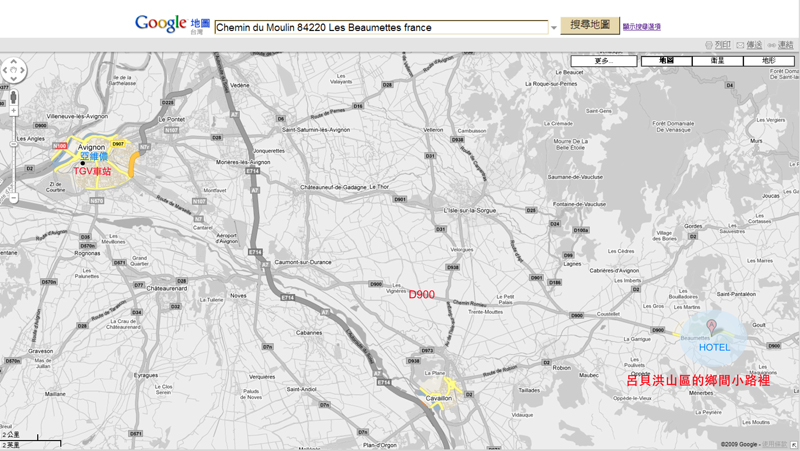800x451 pixels.
Task: Click the red D900 annotation label
Action: tap(421, 294)
